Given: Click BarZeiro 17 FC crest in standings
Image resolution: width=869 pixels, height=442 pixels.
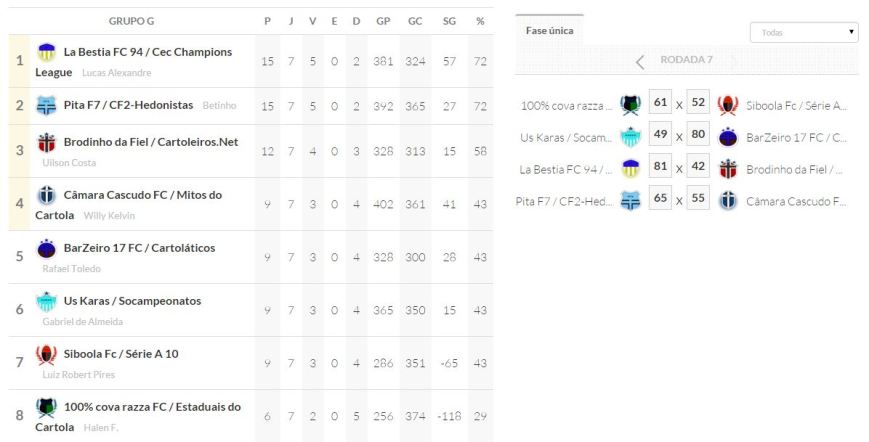Looking at the screenshot, I should click(x=47, y=248).
